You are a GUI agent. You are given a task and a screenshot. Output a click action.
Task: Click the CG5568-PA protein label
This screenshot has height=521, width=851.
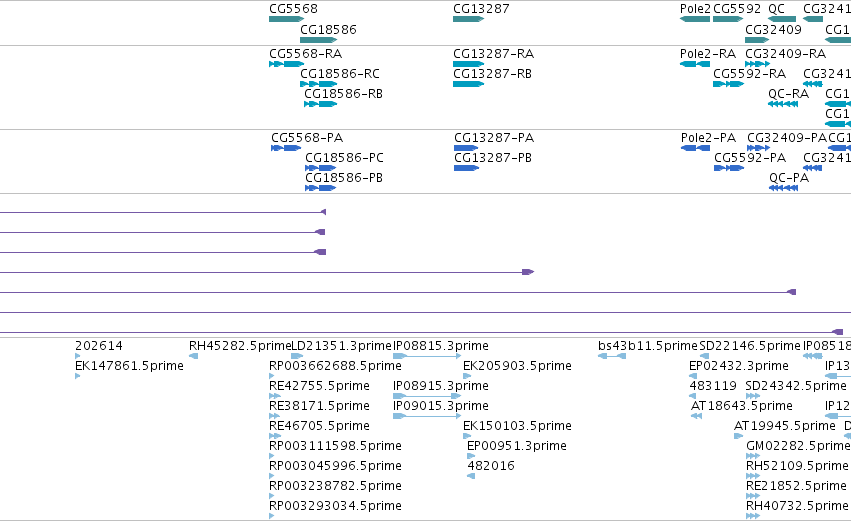click(x=307, y=138)
